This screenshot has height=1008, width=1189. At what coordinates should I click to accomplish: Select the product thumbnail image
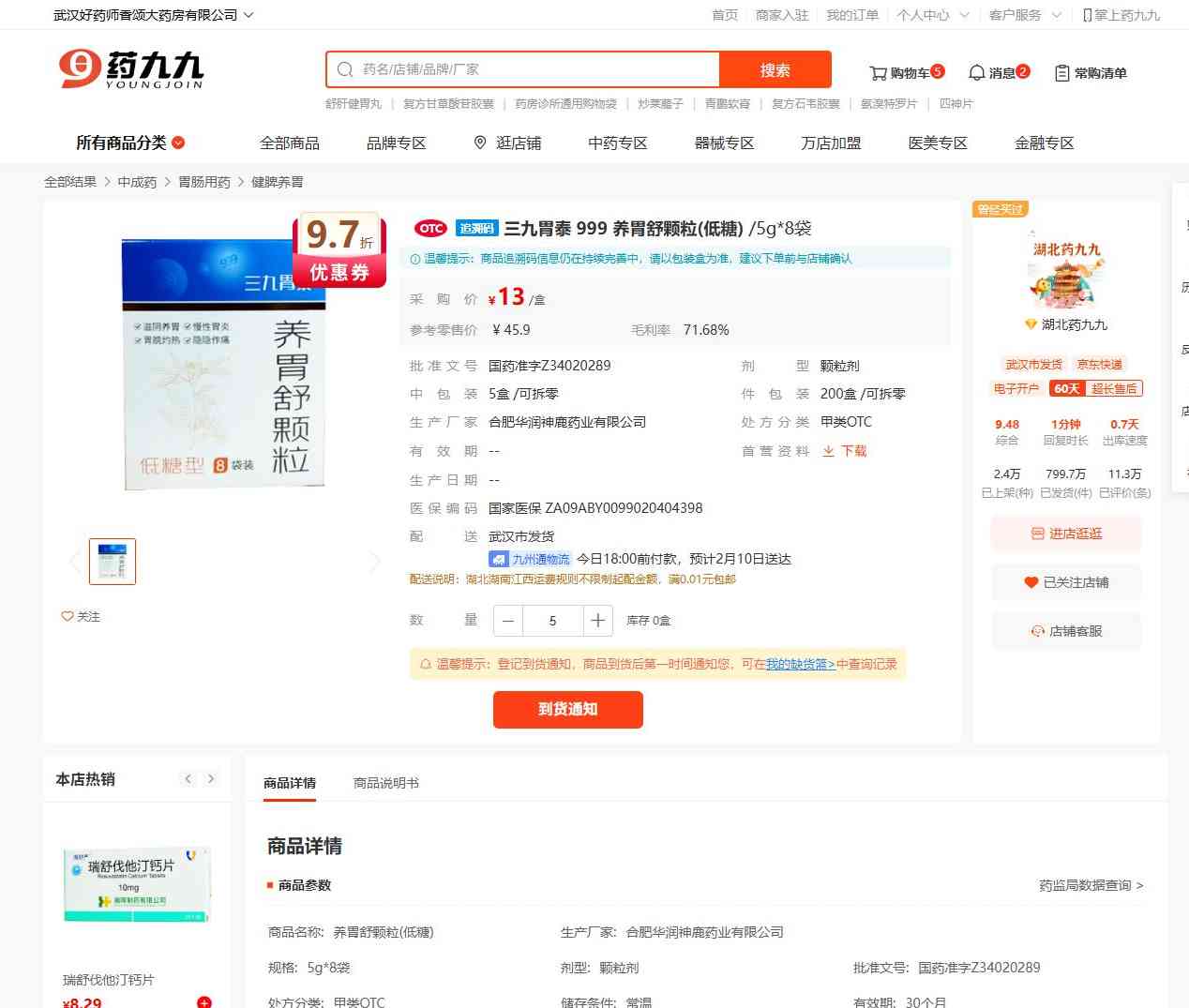pos(113,562)
